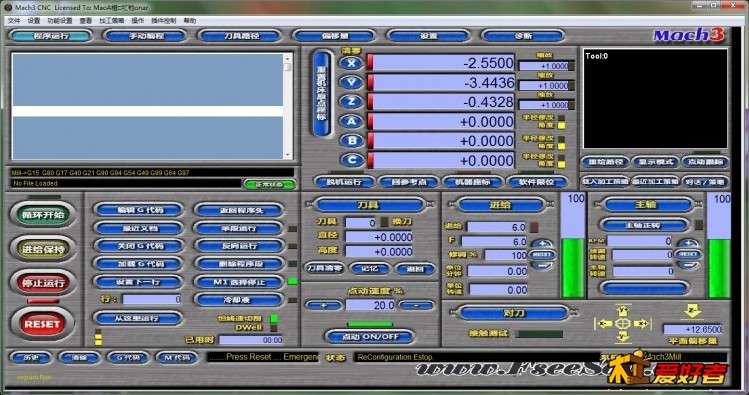
Task: Click 编辑 G 代码 button
Action: coord(139,210)
